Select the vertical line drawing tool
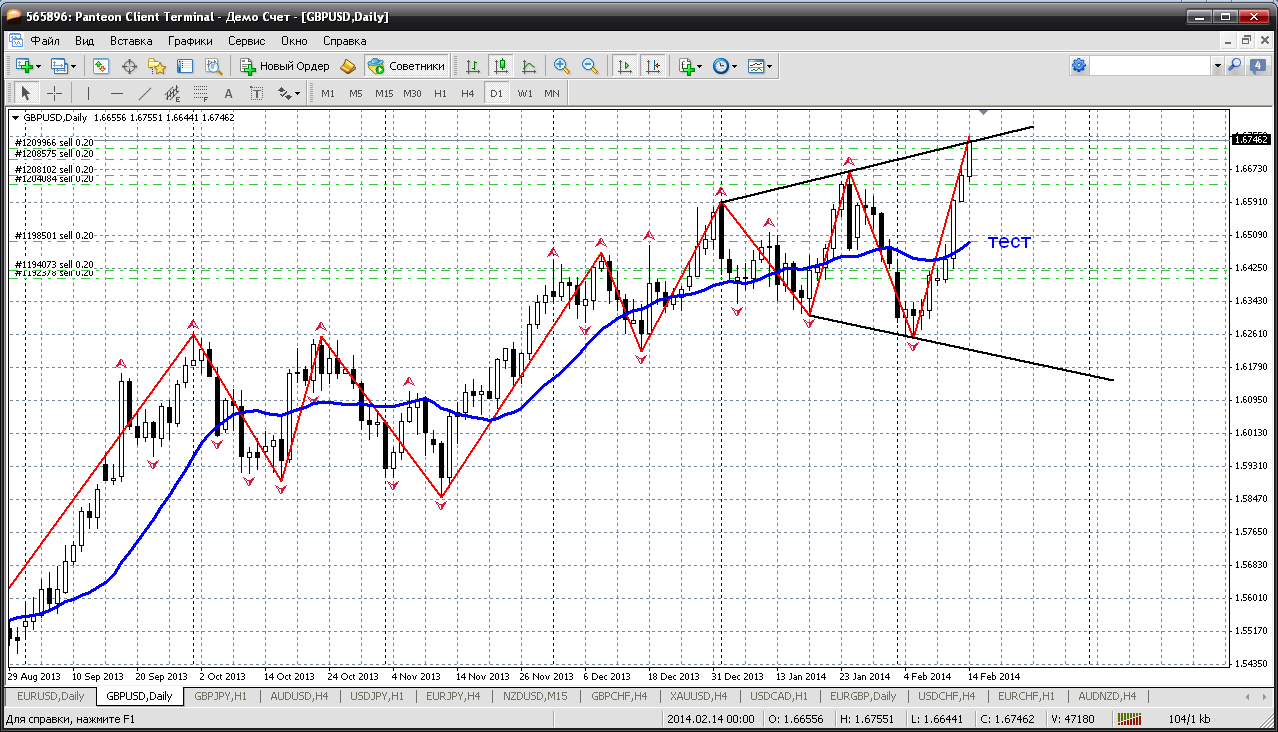The height and width of the screenshot is (732, 1278). pyautogui.click(x=89, y=93)
